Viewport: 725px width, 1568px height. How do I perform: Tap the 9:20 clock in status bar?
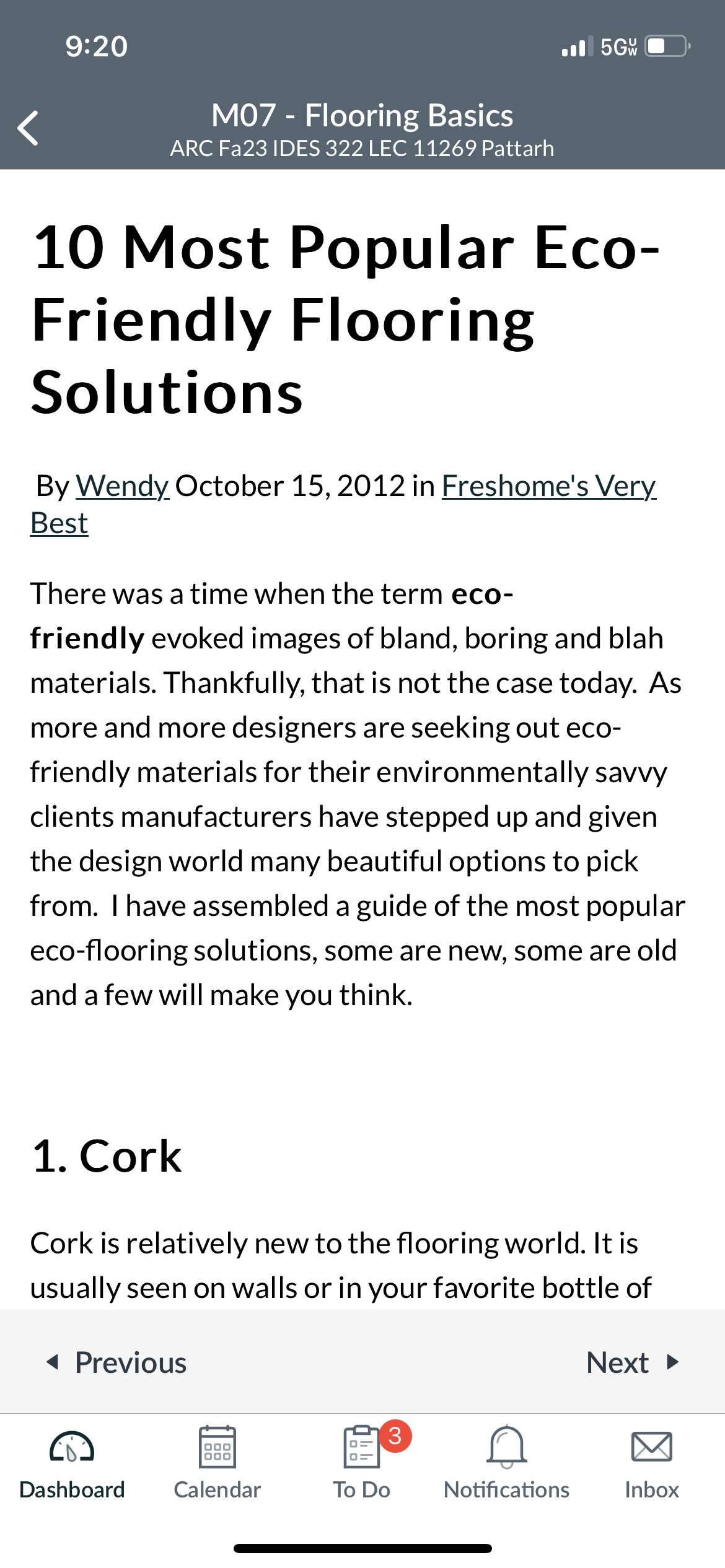[x=97, y=46]
